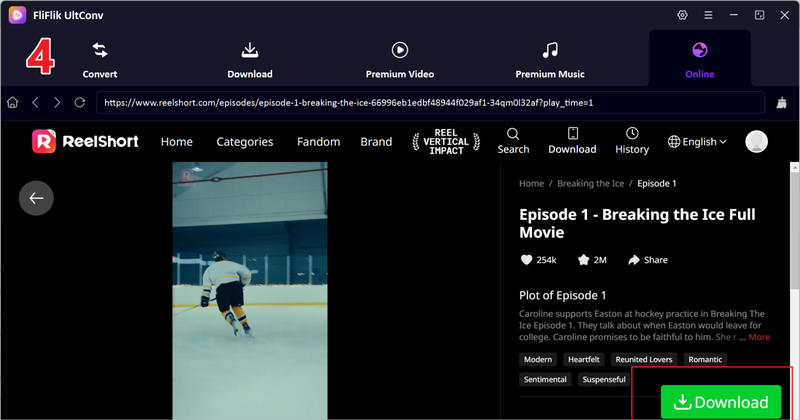
Task: Switch to the Download tab
Action: pos(250,60)
